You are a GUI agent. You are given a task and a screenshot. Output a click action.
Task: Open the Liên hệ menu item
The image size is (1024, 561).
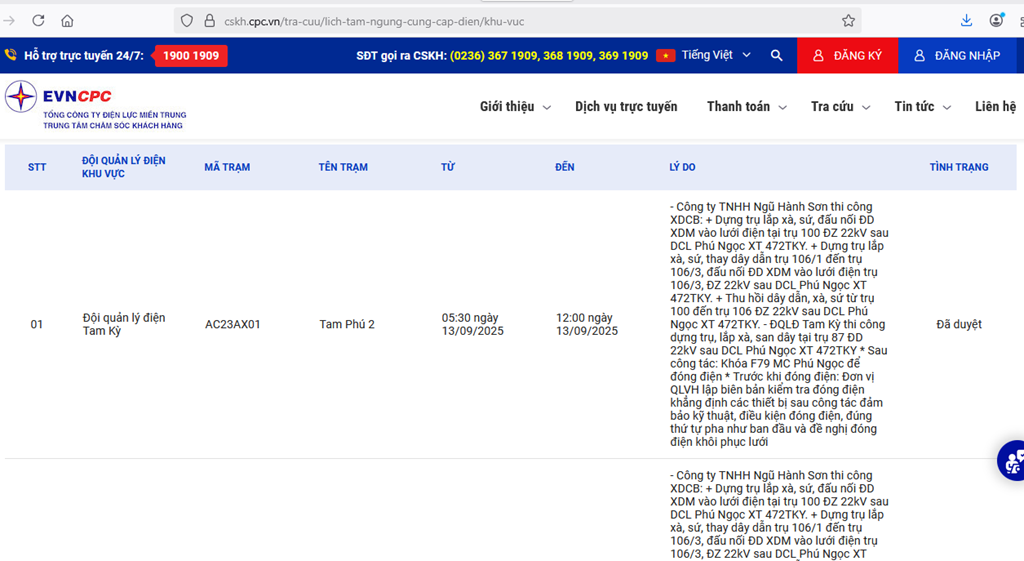[995, 106]
